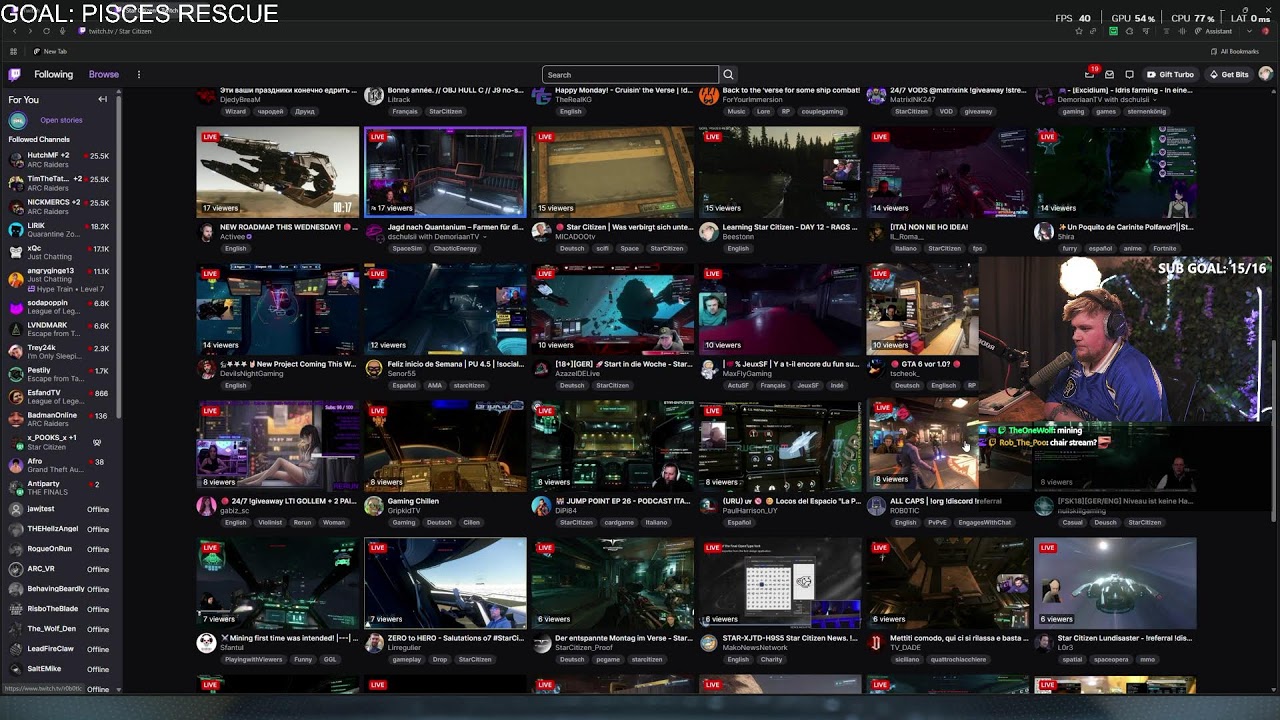Open offline channel RogueOnRun
The height and width of the screenshot is (720, 1280).
tap(60, 549)
